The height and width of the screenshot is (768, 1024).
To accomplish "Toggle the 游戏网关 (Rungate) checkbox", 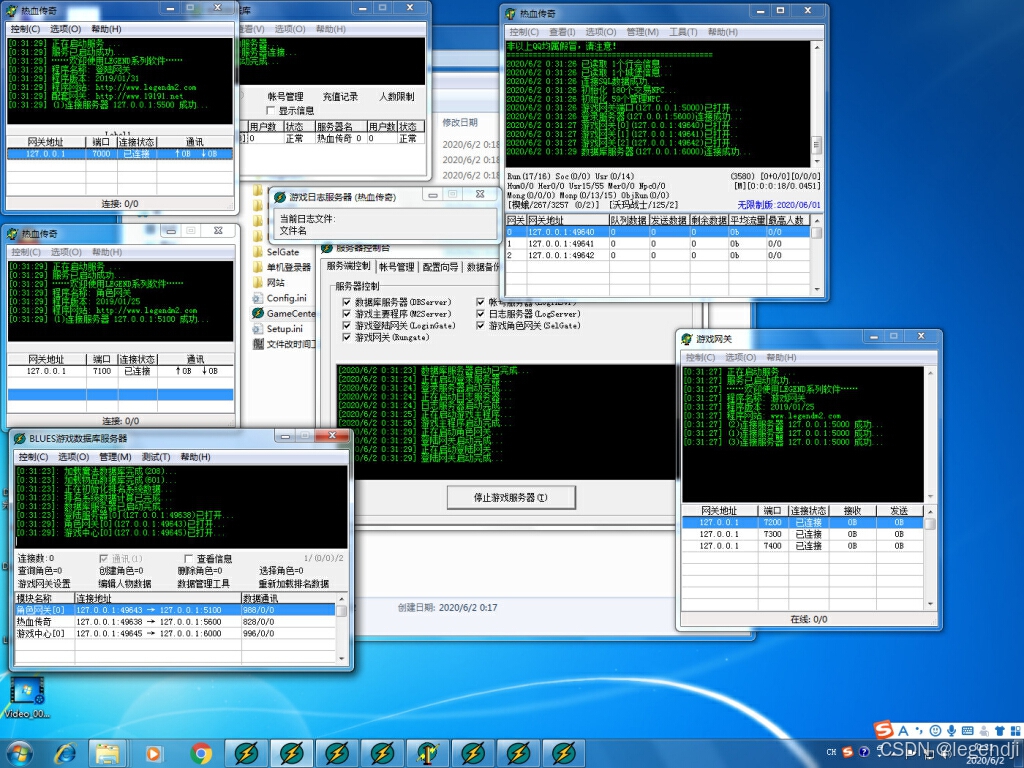I will point(347,337).
